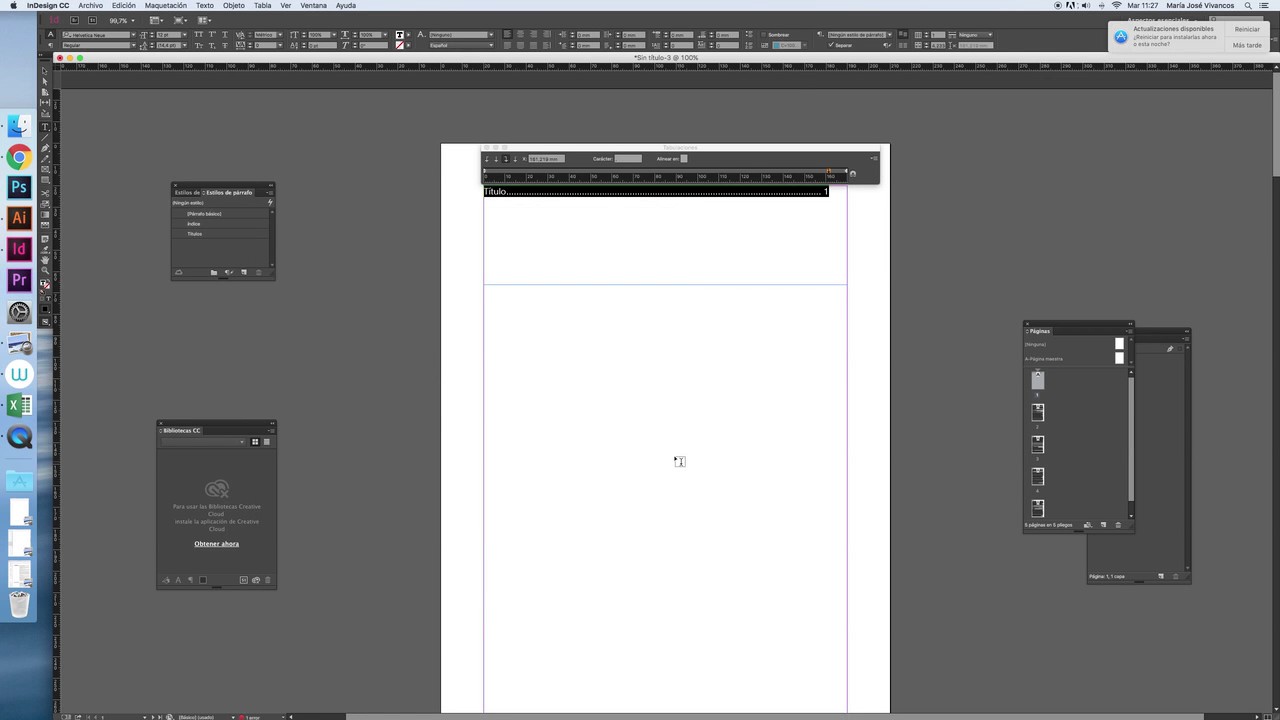Open the Texto menu

(x=204, y=6)
